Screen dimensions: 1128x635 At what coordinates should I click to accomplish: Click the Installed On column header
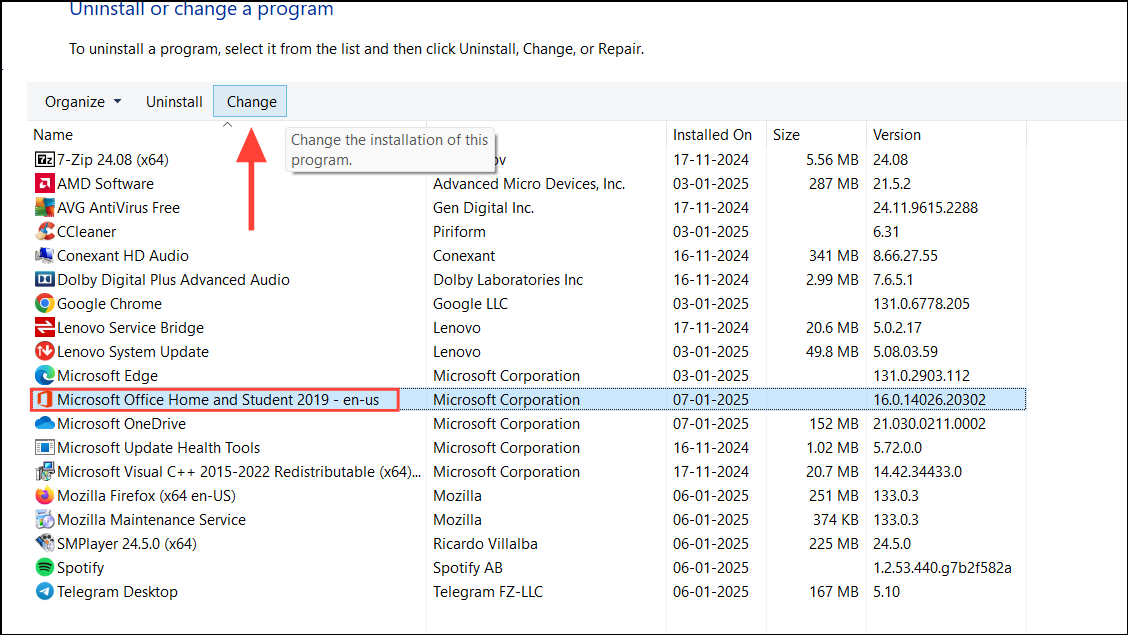pos(713,134)
